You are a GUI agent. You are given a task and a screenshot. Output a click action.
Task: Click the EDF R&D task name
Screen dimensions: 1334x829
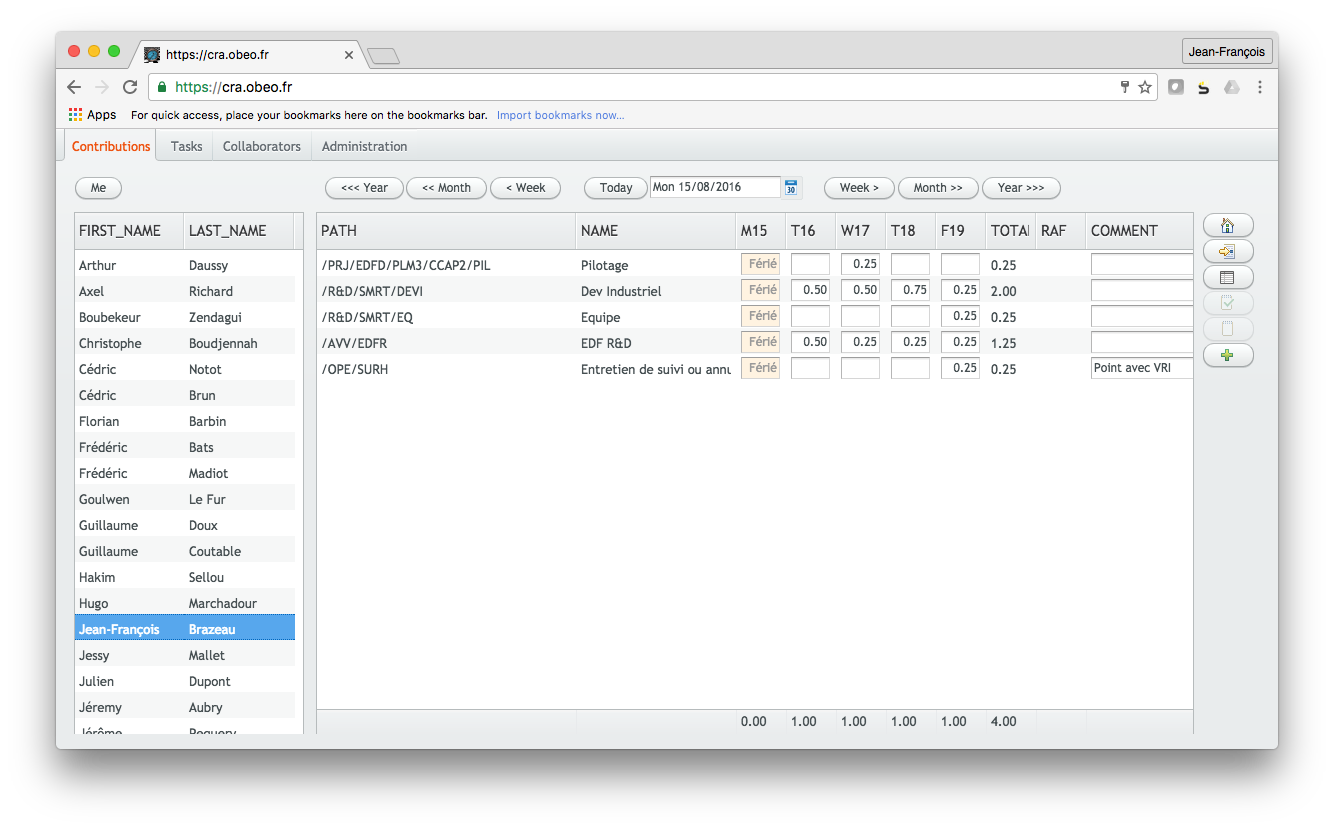[x=606, y=343]
